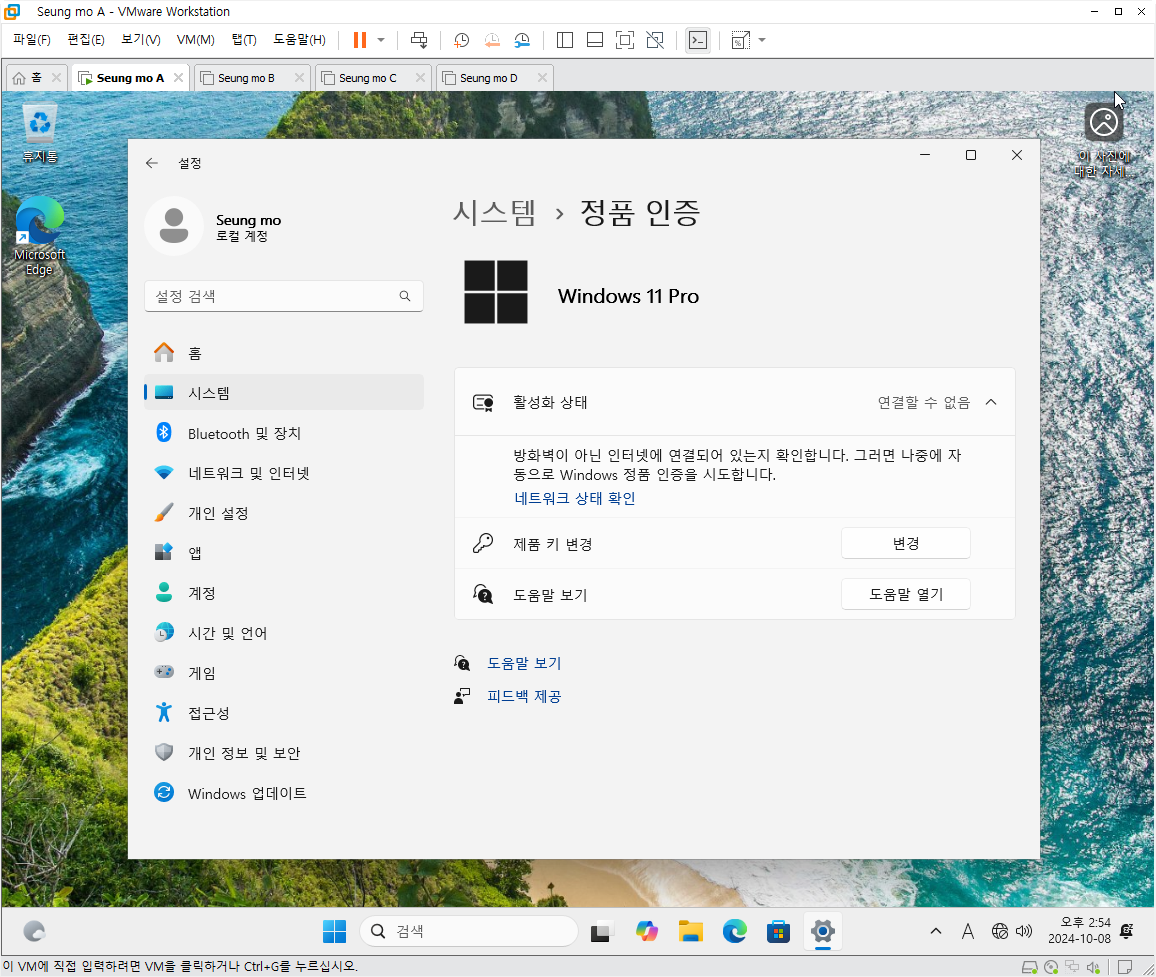Click the 네트워크 상태 확인 link
Viewport: 1156px width, 977px height.
(x=574, y=498)
